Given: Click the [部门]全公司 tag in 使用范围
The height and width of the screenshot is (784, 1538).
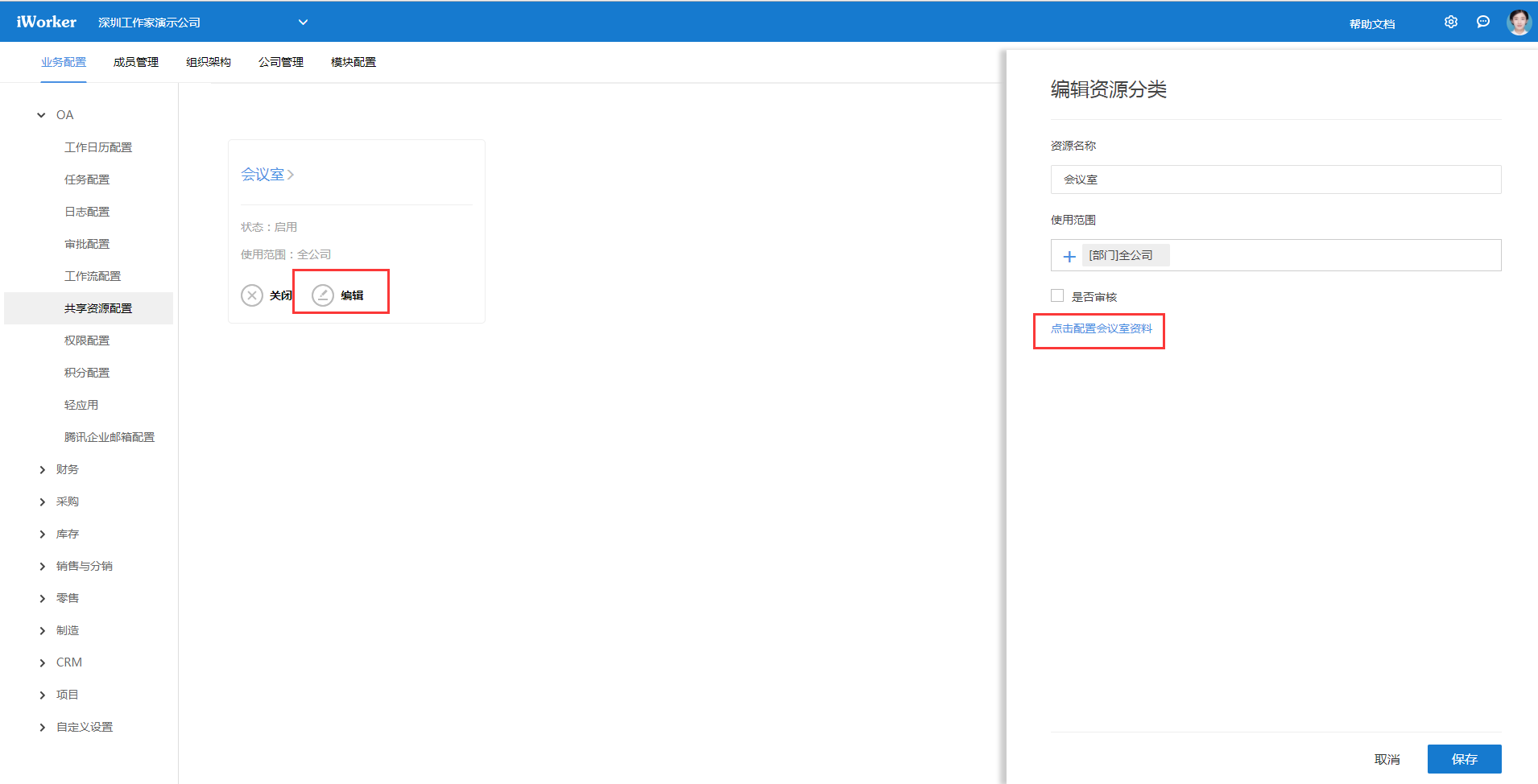Looking at the screenshot, I should coord(1126,255).
